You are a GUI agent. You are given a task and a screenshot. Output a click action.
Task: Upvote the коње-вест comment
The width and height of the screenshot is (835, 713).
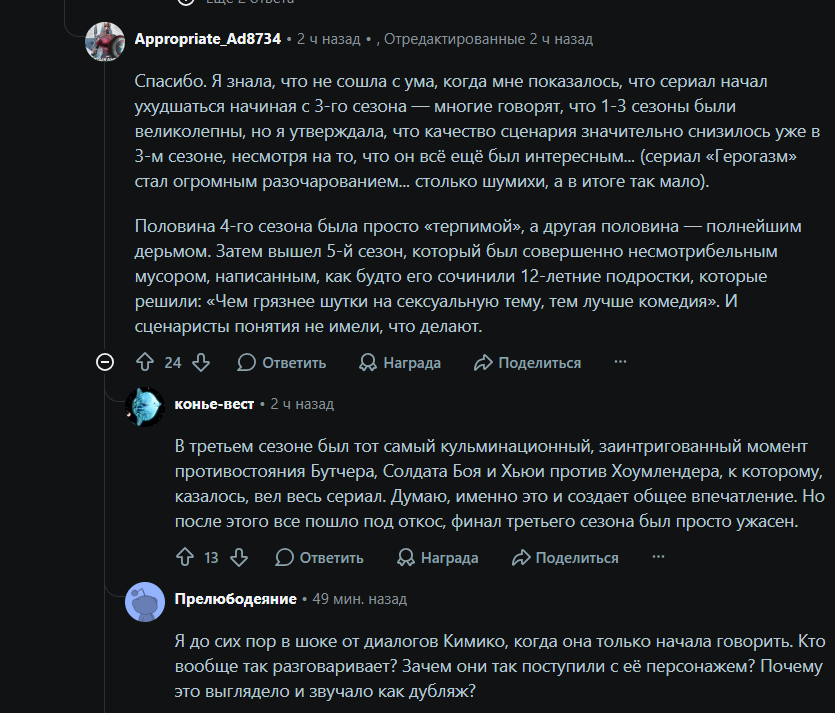[185, 558]
